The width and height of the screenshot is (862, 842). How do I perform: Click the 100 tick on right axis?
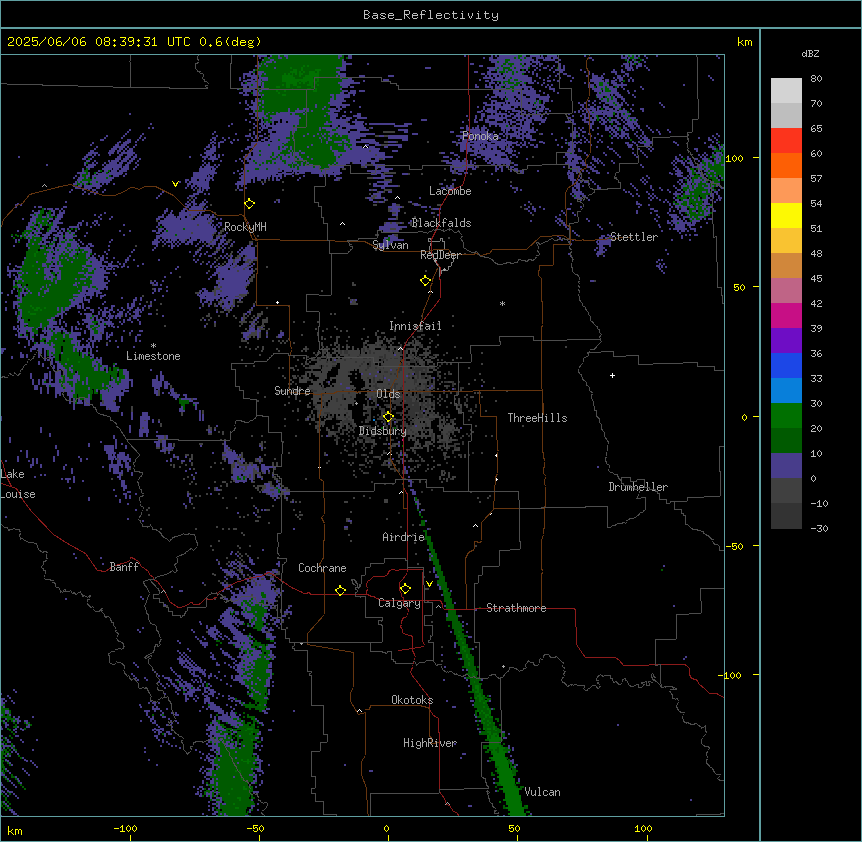[x=734, y=158]
